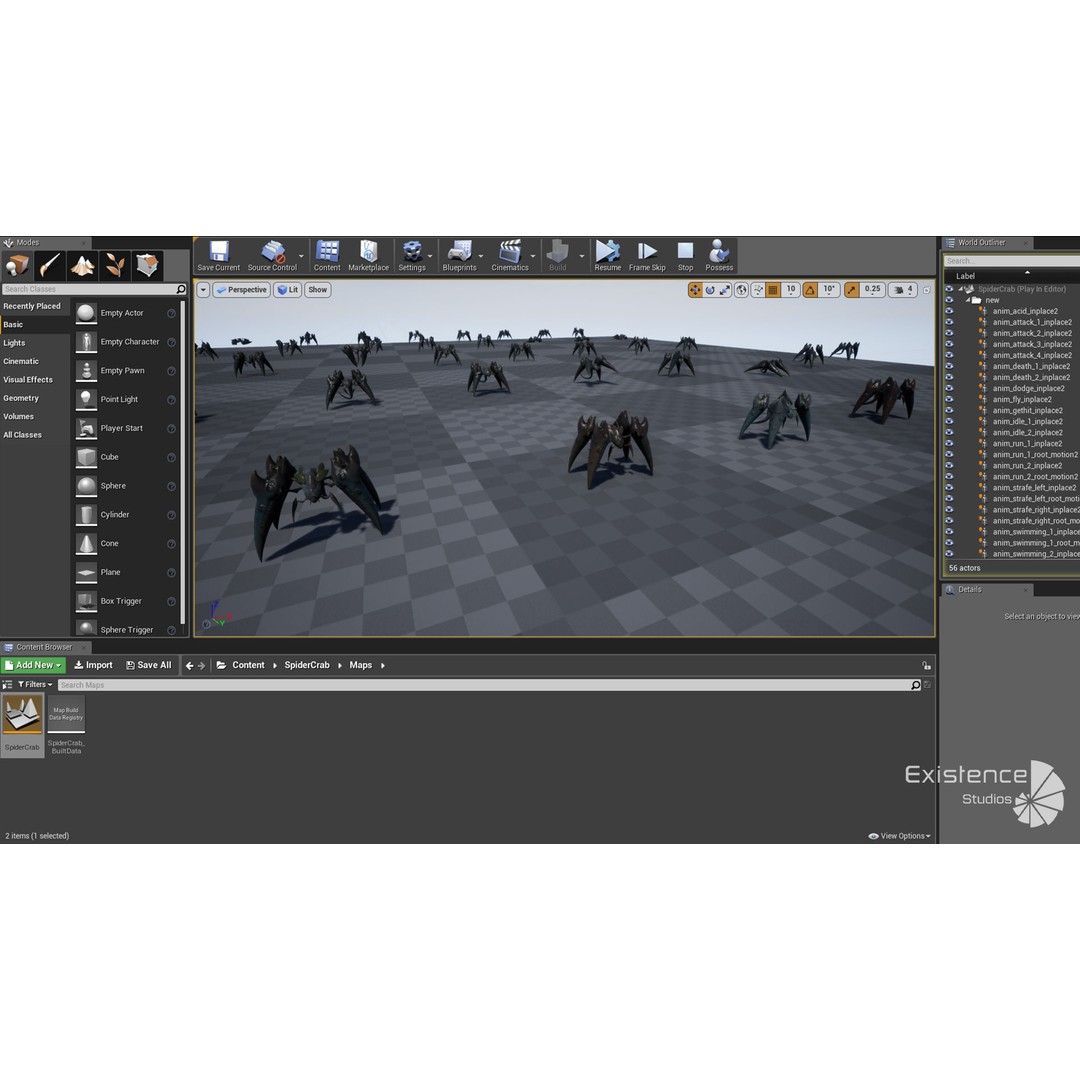Navigate to SpiderCrab in the path breadcrumb

[307, 665]
